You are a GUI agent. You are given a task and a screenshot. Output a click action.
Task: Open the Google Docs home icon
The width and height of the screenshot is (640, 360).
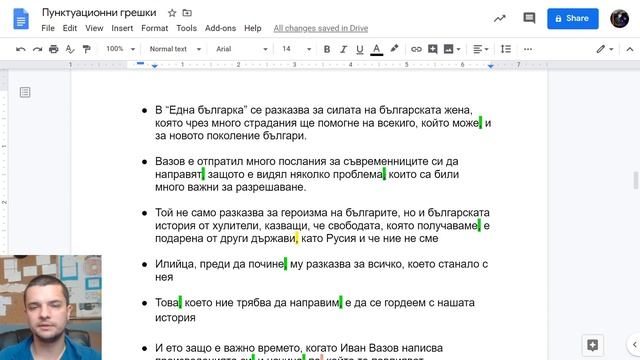click(21, 19)
